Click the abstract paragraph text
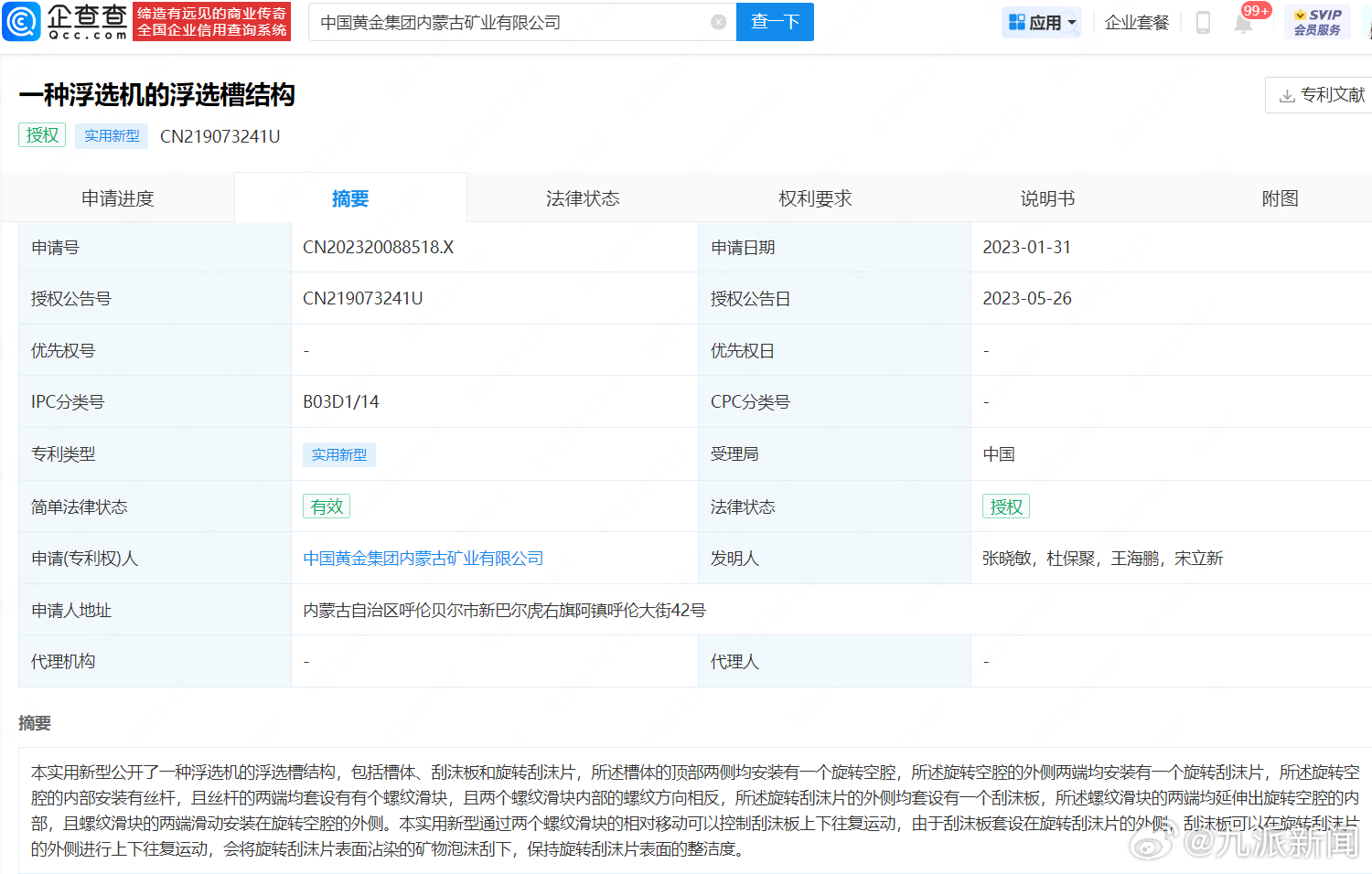Screen dimensions: 1372x874 (x=695, y=811)
